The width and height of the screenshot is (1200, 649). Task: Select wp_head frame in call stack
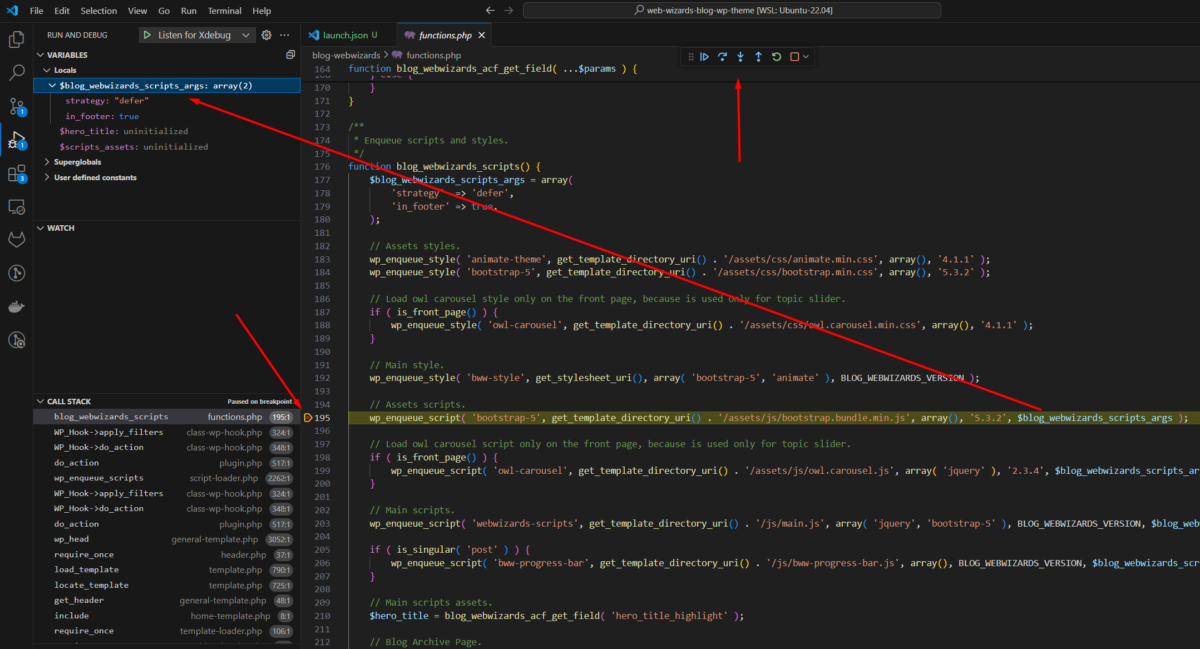coord(166,539)
